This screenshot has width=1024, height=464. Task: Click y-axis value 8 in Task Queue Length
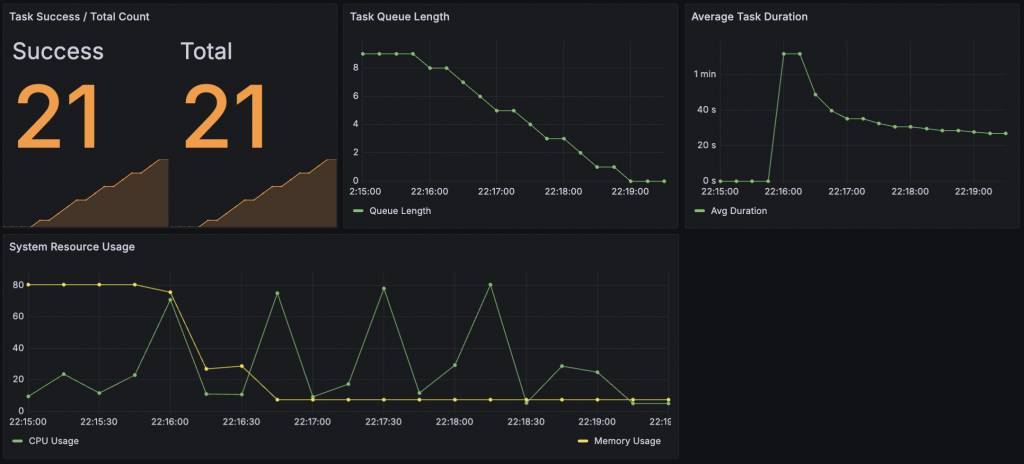[x=355, y=67]
